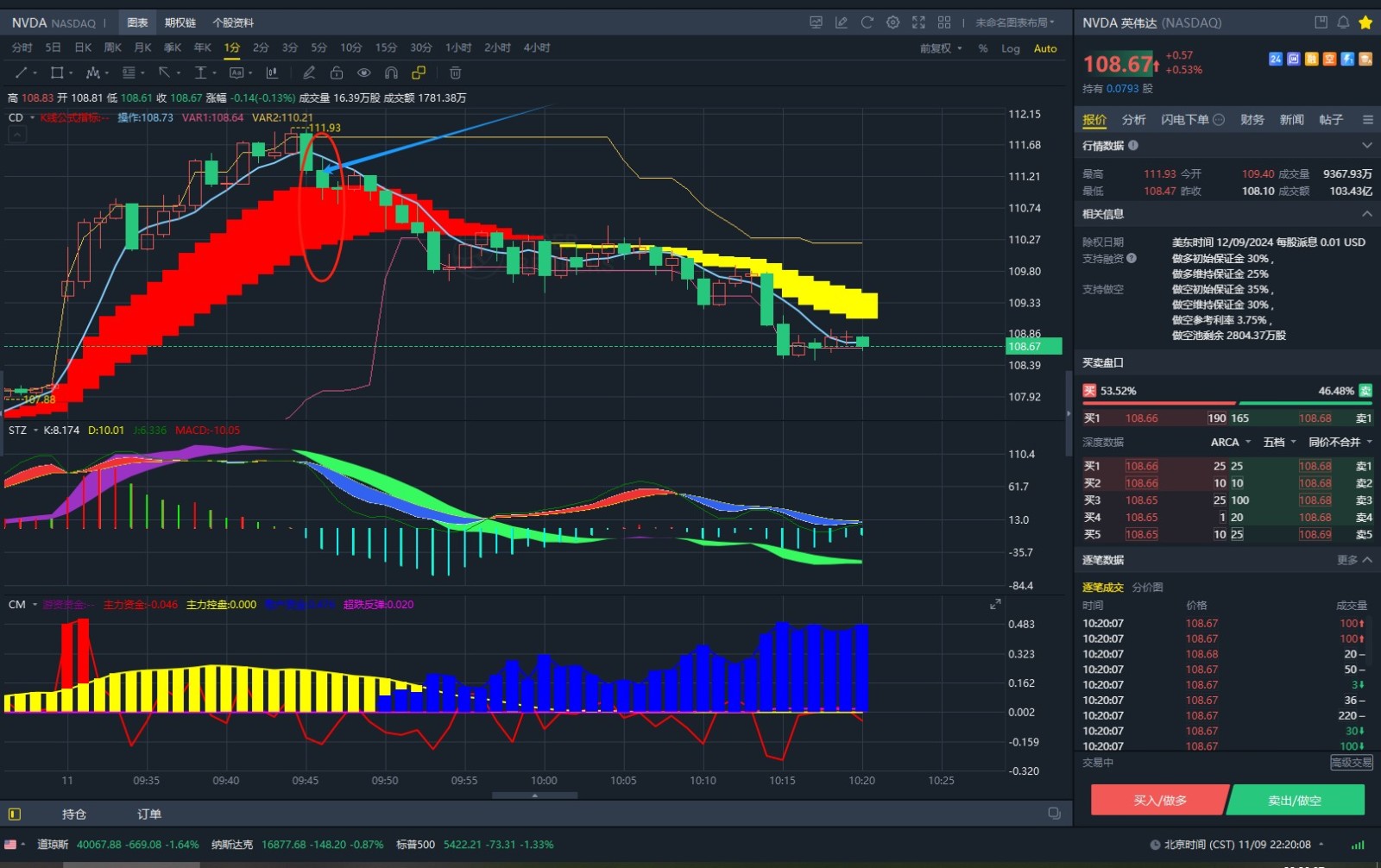The image size is (1381, 868).
Task: Open the 前复权 adjustment dropdown
Action: coord(941,48)
